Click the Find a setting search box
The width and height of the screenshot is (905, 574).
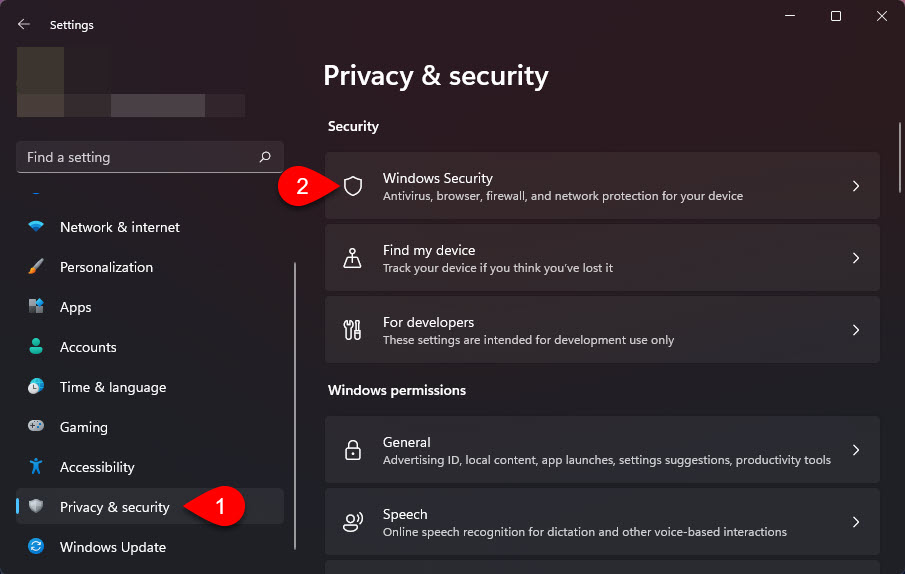(x=150, y=157)
